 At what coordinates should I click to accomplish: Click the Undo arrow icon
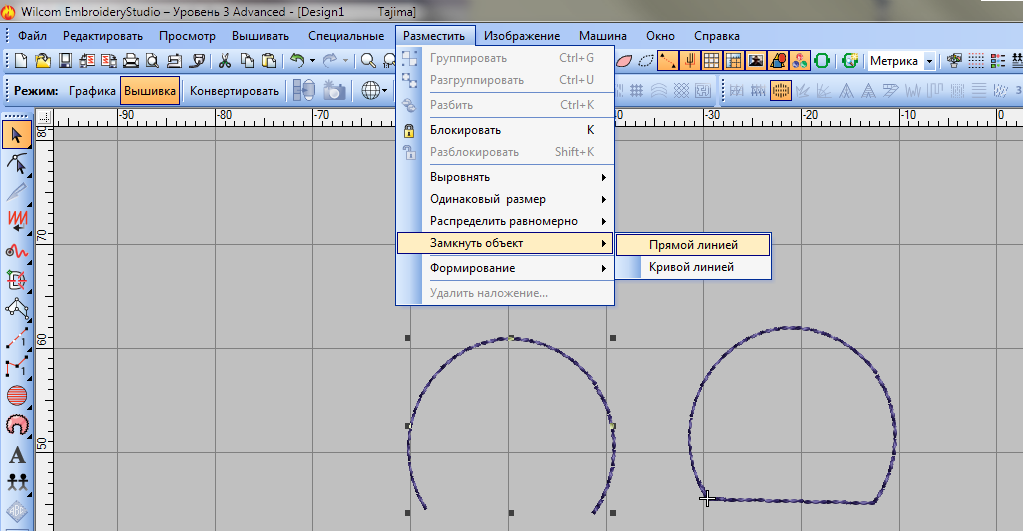(297, 61)
